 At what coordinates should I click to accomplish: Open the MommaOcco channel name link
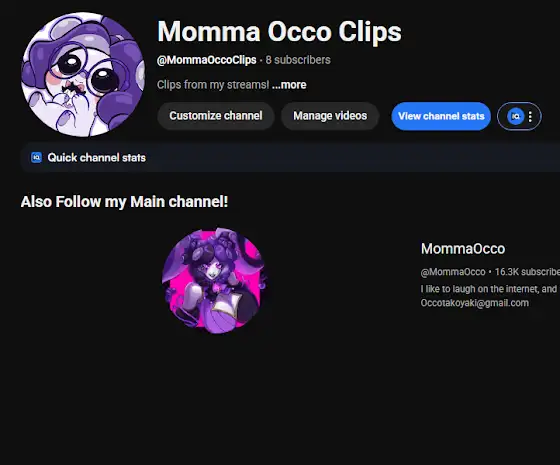click(463, 249)
